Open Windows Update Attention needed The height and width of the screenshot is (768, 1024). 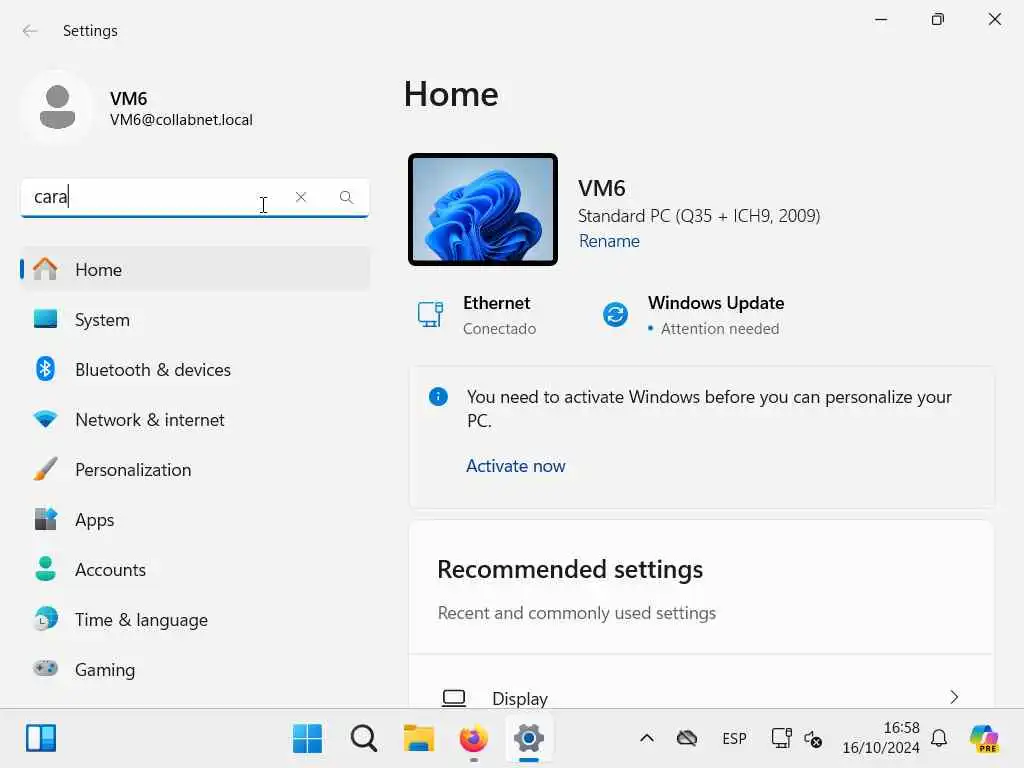[x=694, y=315]
